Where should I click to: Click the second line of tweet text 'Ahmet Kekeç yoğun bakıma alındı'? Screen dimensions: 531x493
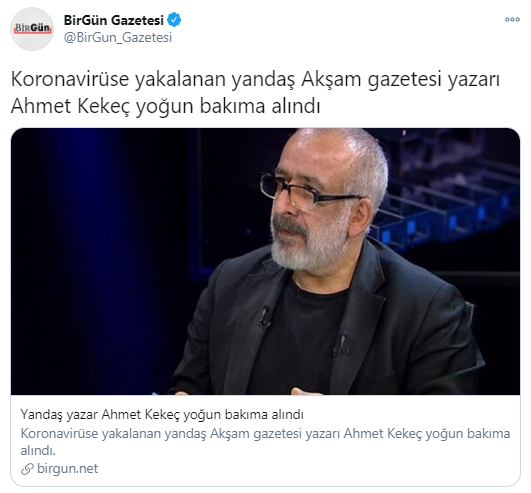tap(165, 106)
